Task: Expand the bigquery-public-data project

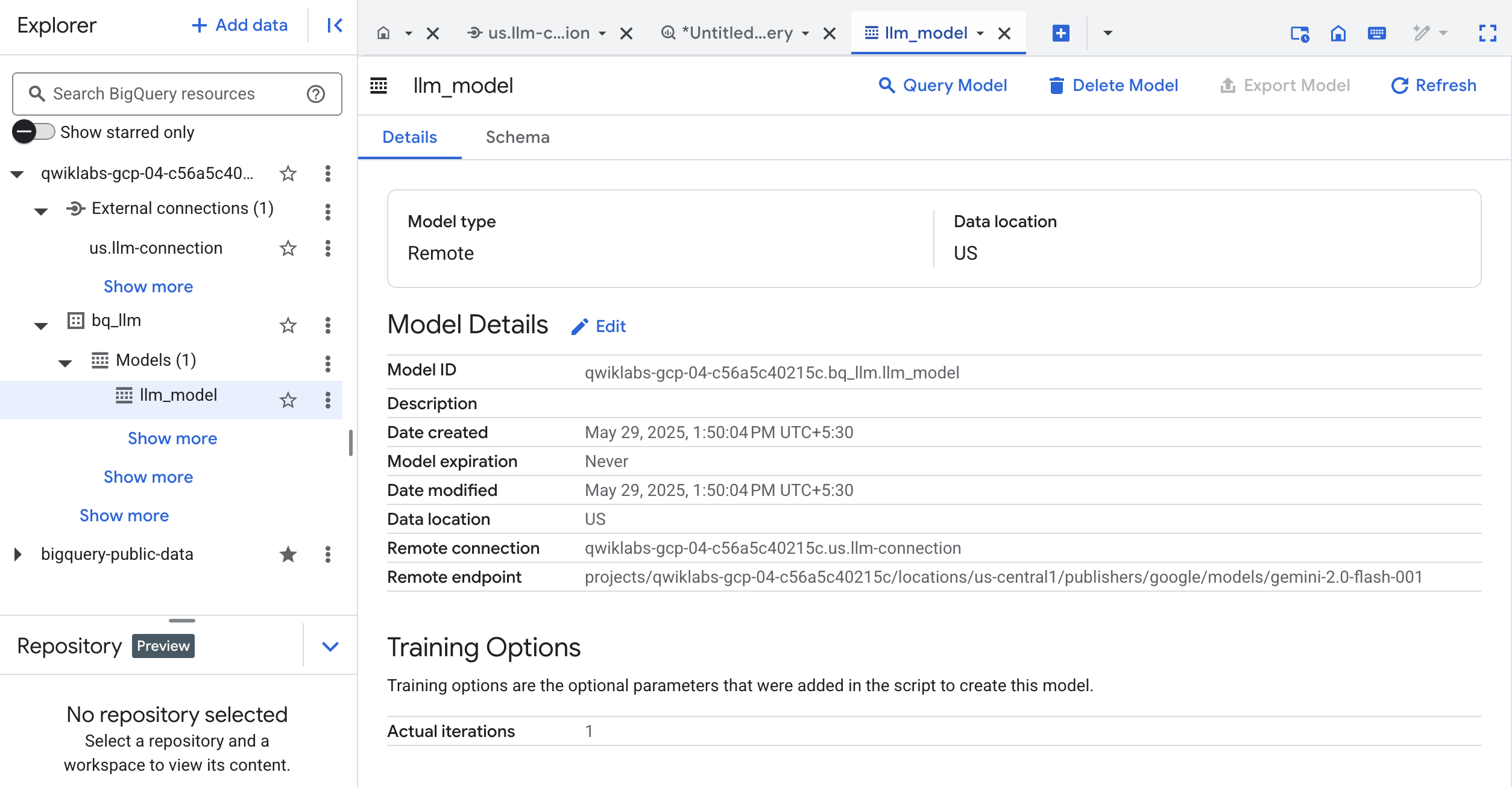Action: 17,554
